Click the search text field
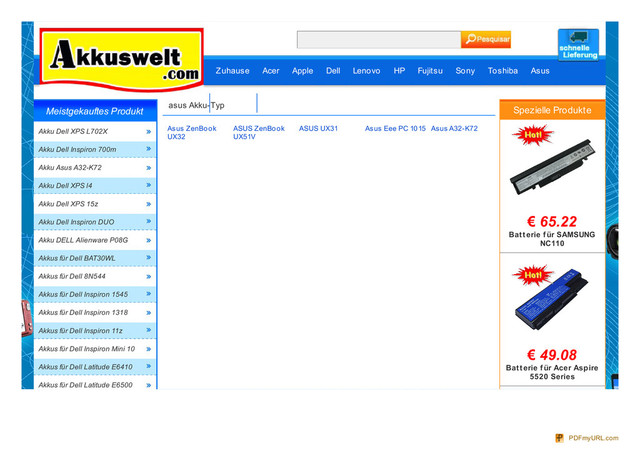This screenshot has width=640, height=453. point(379,40)
